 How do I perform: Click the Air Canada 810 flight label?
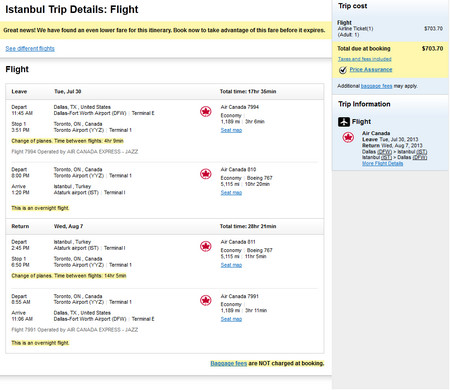click(238, 169)
